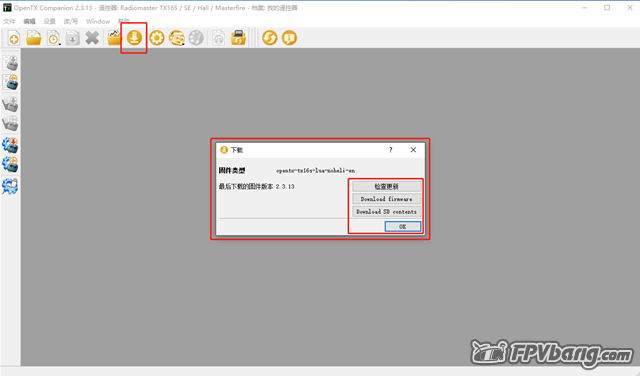640x376 pixels.
Task: Click the 检查更新 button in dialog
Action: [387, 187]
